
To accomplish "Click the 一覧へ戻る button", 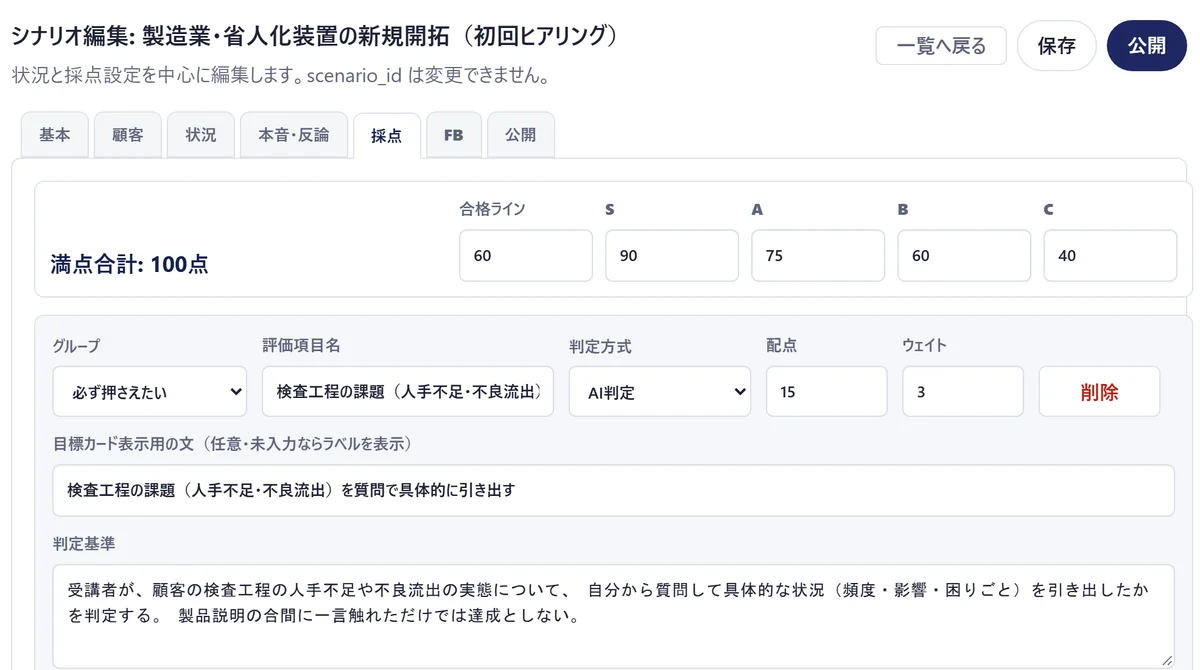I will [941, 46].
